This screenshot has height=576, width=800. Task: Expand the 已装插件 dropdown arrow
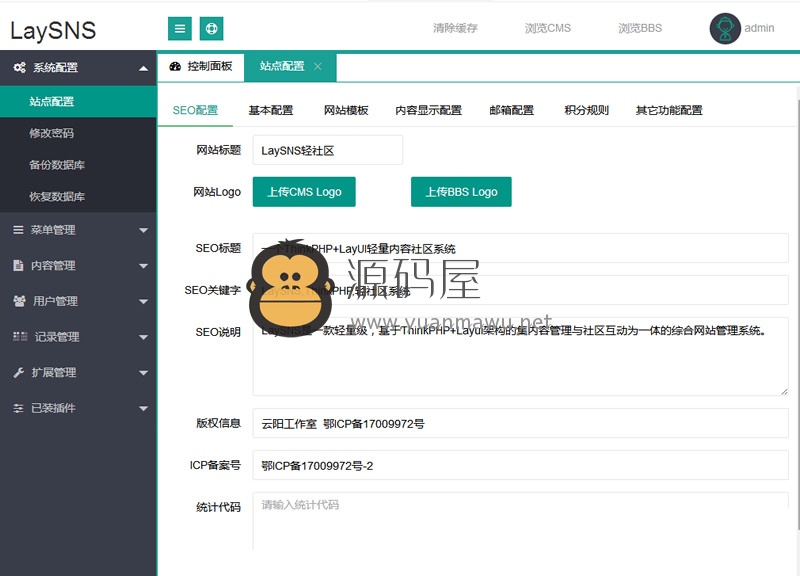[143, 408]
